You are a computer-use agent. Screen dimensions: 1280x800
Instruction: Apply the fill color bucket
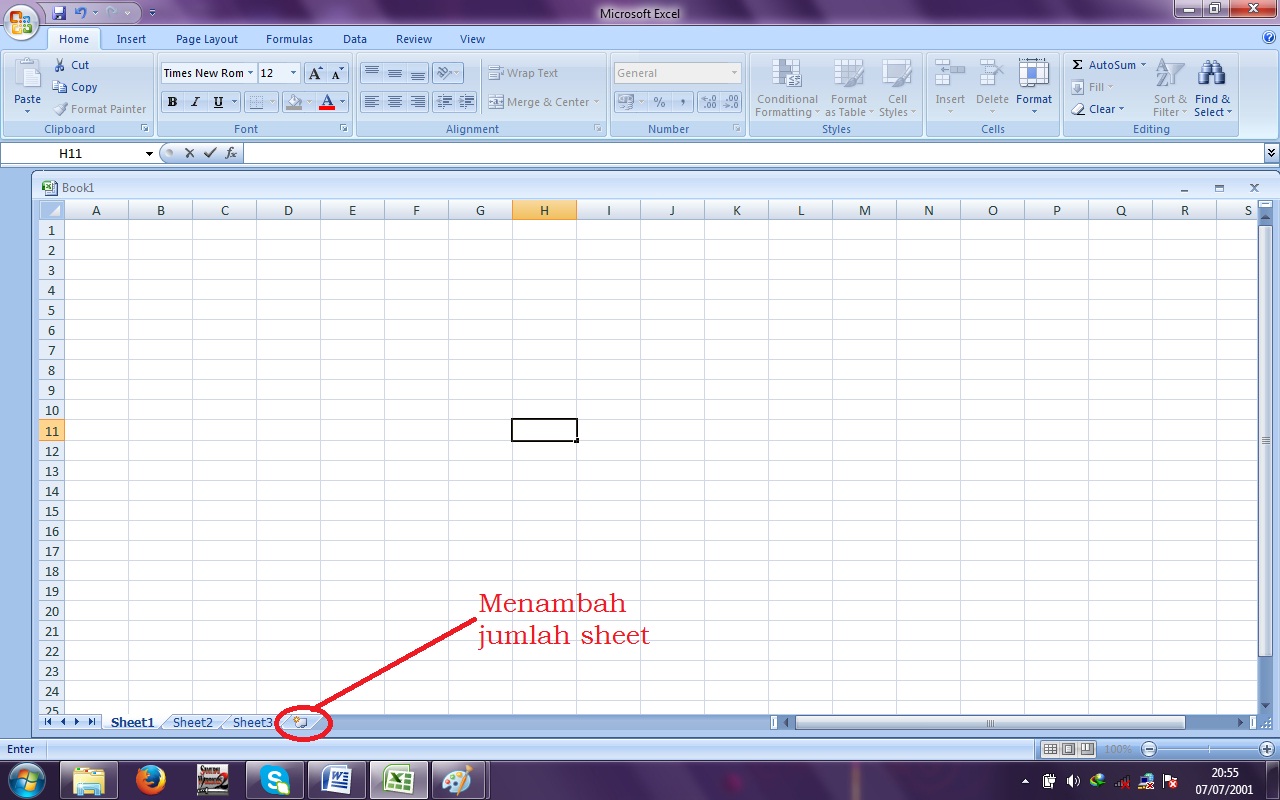point(293,102)
